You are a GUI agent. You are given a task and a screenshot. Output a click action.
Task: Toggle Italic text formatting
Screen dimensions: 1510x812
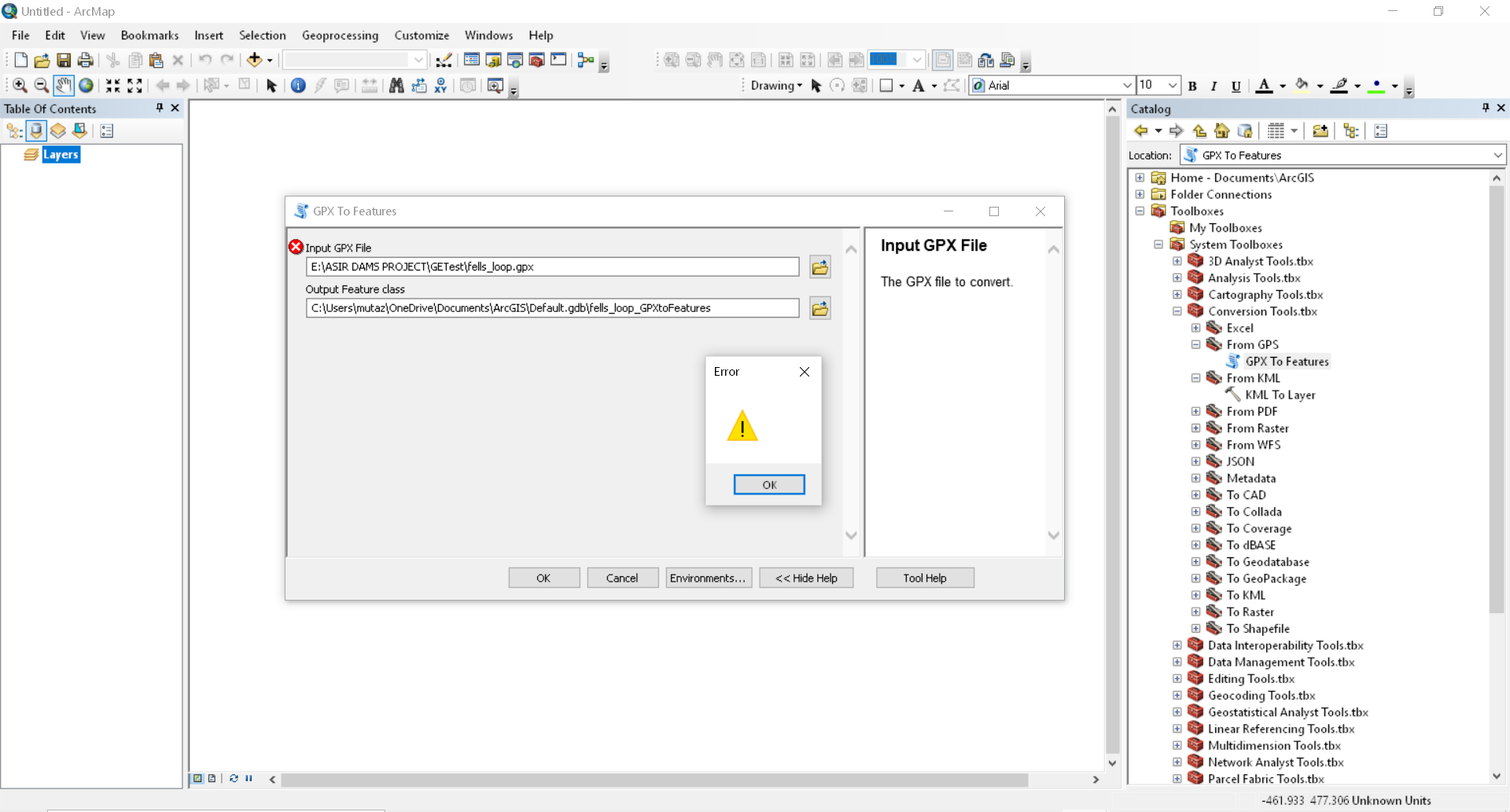pyautogui.click(x=1214, y=86)
